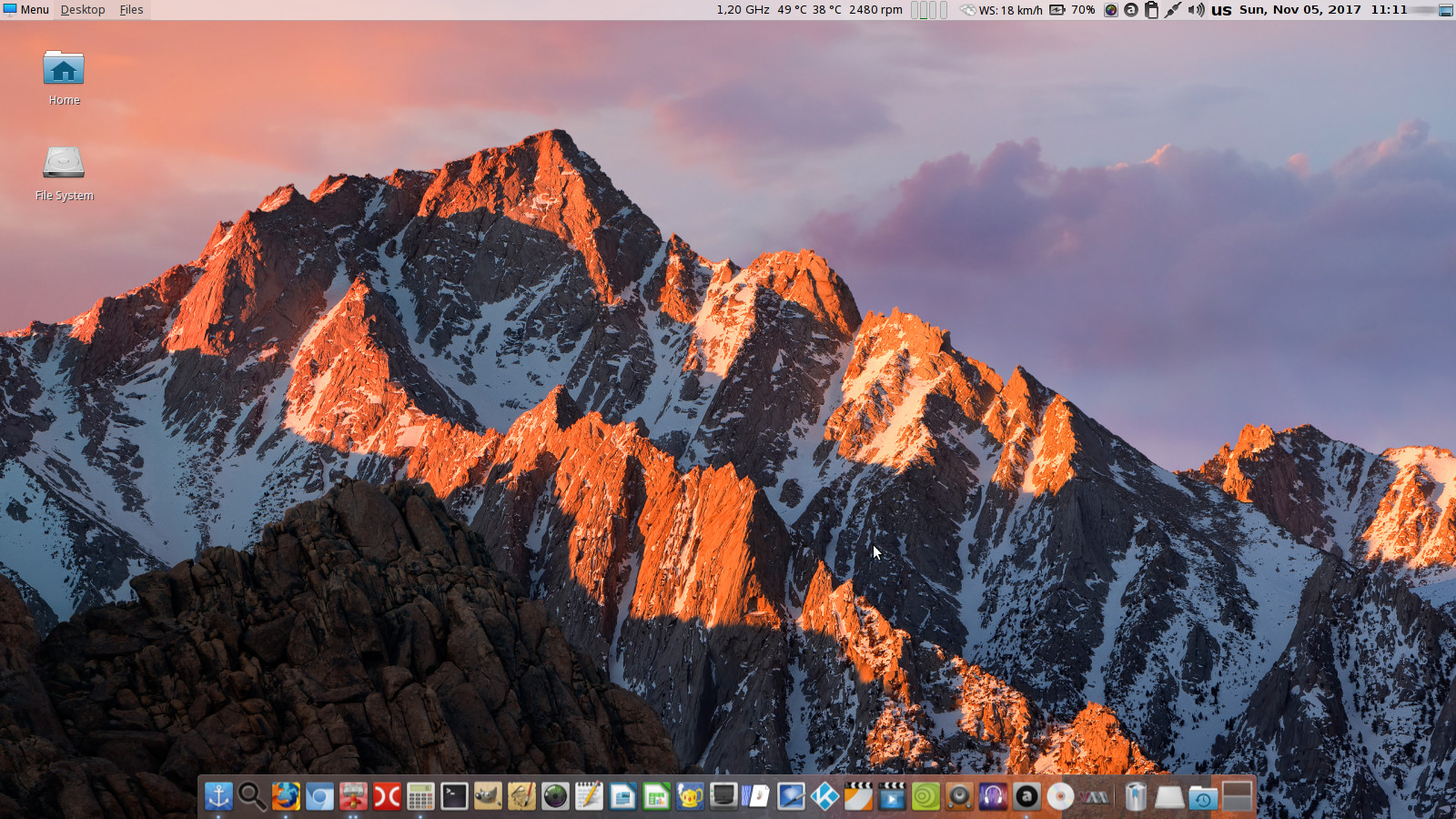This screenshot has height=819, width=1456.
Task: Click the circled 'a' tray icon
Action: pyautogui.click(x=1131, y=10)
